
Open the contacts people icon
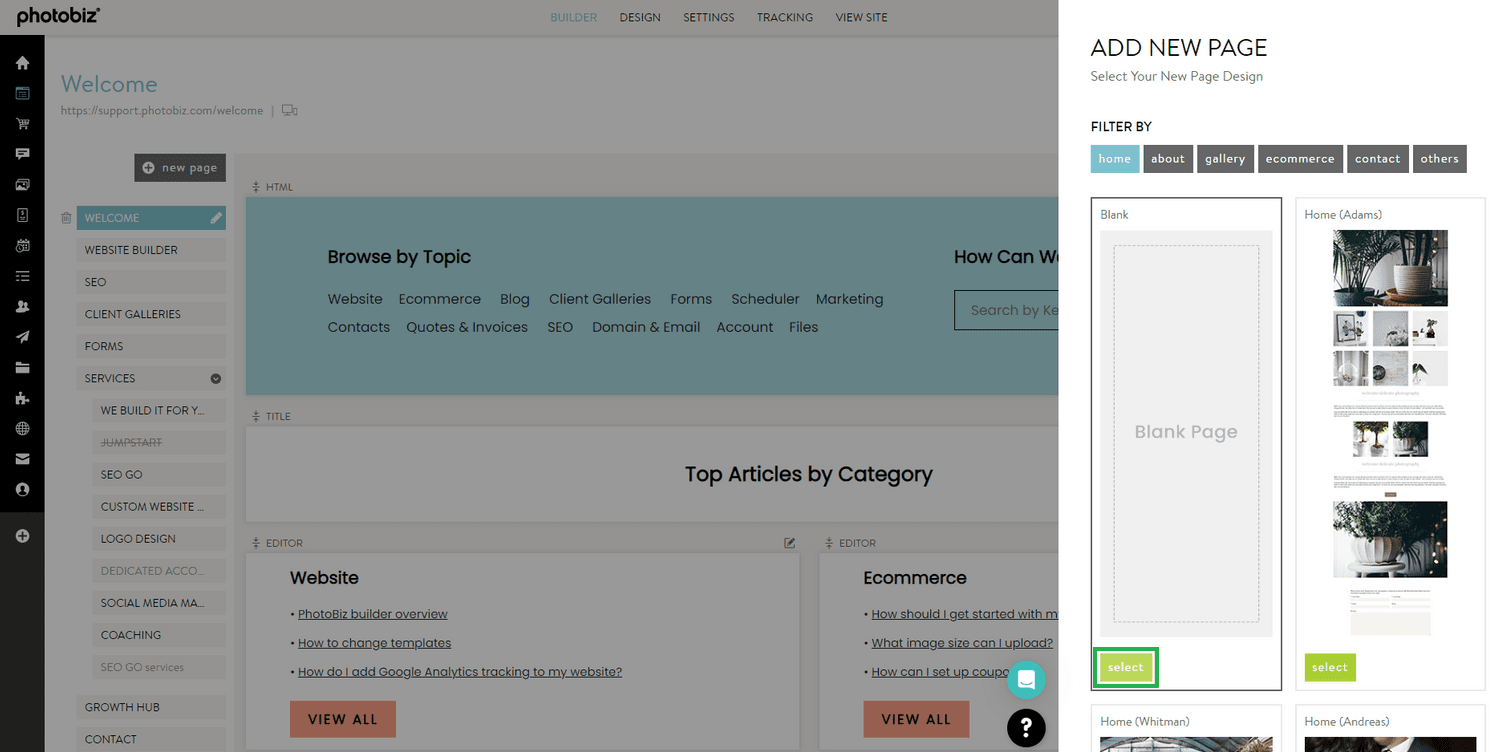coord(22,307)
